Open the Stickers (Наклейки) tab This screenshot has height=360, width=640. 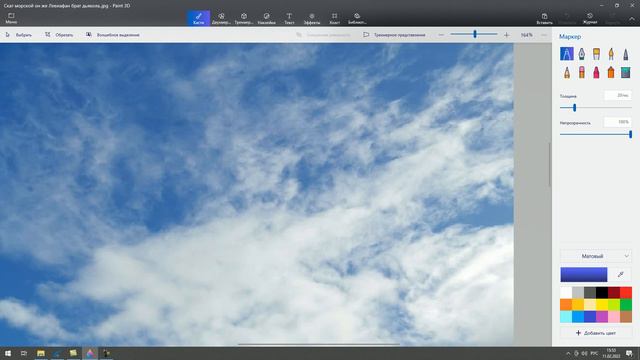coord(267,18)
